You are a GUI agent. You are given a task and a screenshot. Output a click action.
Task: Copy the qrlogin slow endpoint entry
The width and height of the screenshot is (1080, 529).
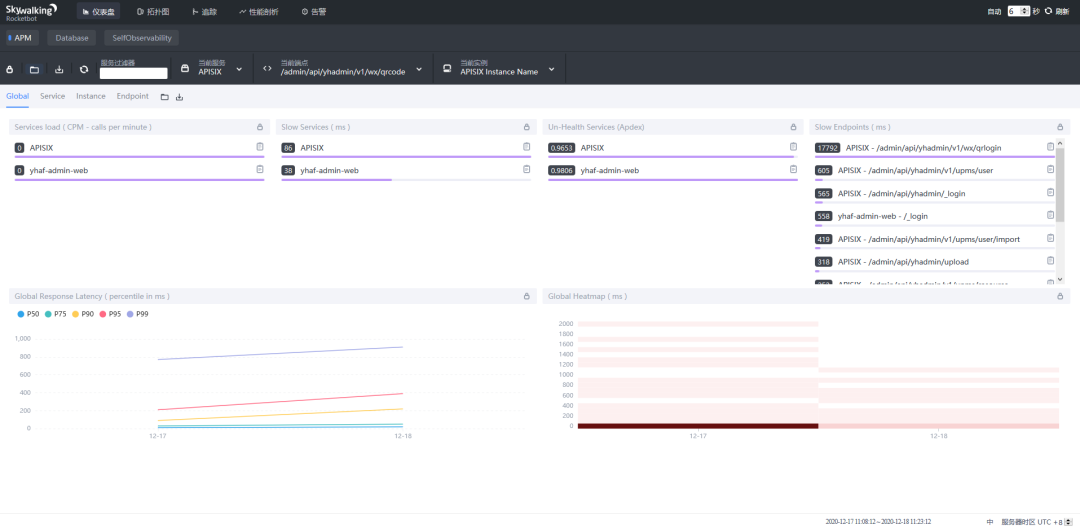tap(1050, 147)
